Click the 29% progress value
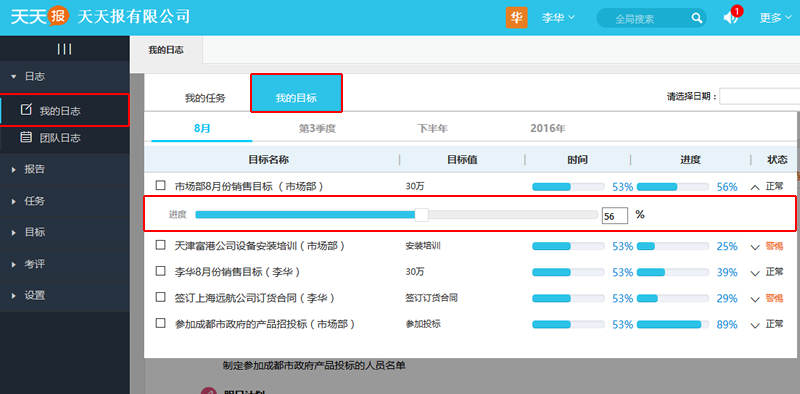Viewport: 800px width, 394px height. pyautogui.click(x=727, y=299)
